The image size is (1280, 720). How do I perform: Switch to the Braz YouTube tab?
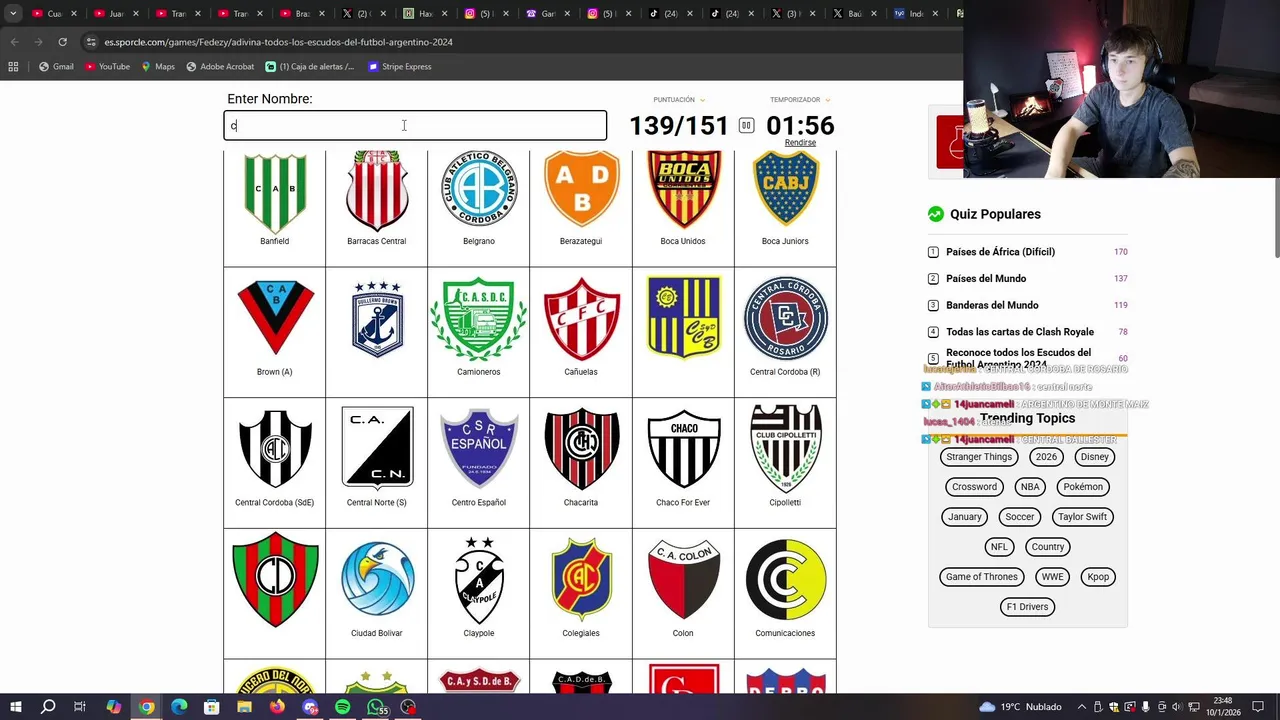pyautogui.click(x=301, y=14)
